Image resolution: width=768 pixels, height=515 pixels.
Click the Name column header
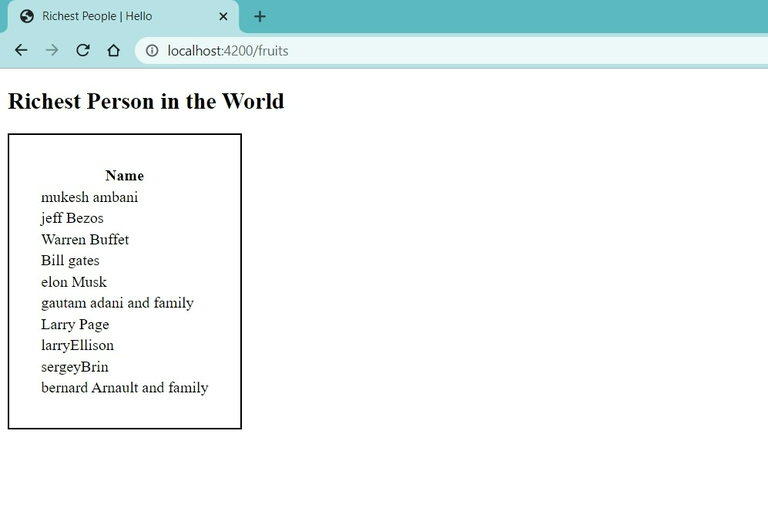coord(124,175)
